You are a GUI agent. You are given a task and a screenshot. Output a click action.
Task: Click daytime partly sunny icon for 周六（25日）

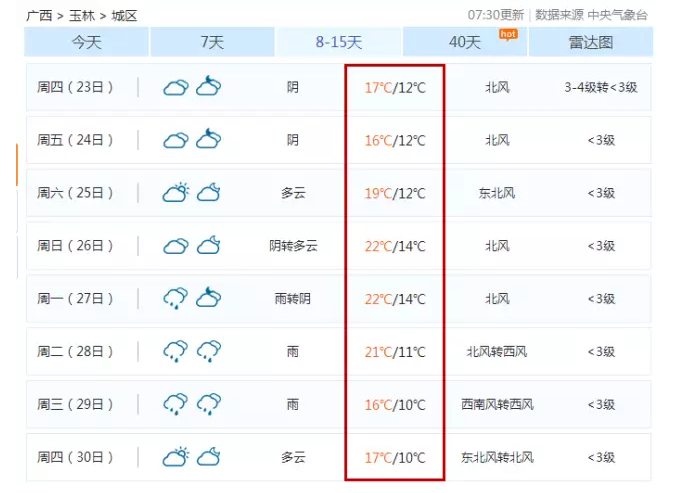tap(176, 192)
